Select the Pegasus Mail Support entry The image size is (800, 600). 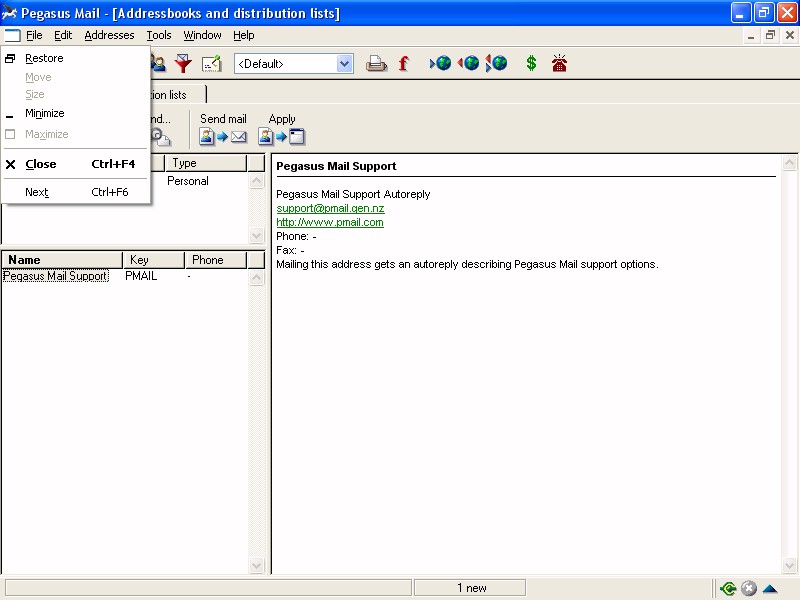(56, 276)
